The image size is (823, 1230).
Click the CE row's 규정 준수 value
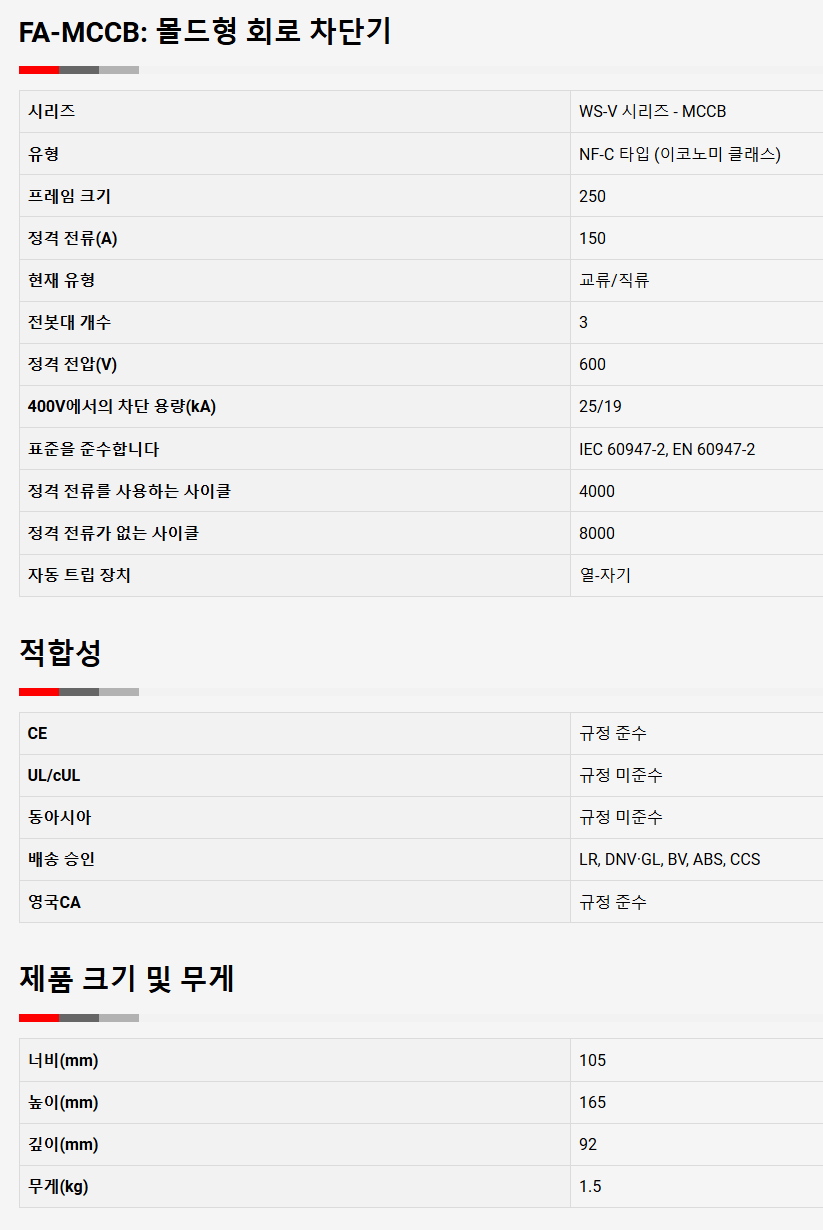612,733
